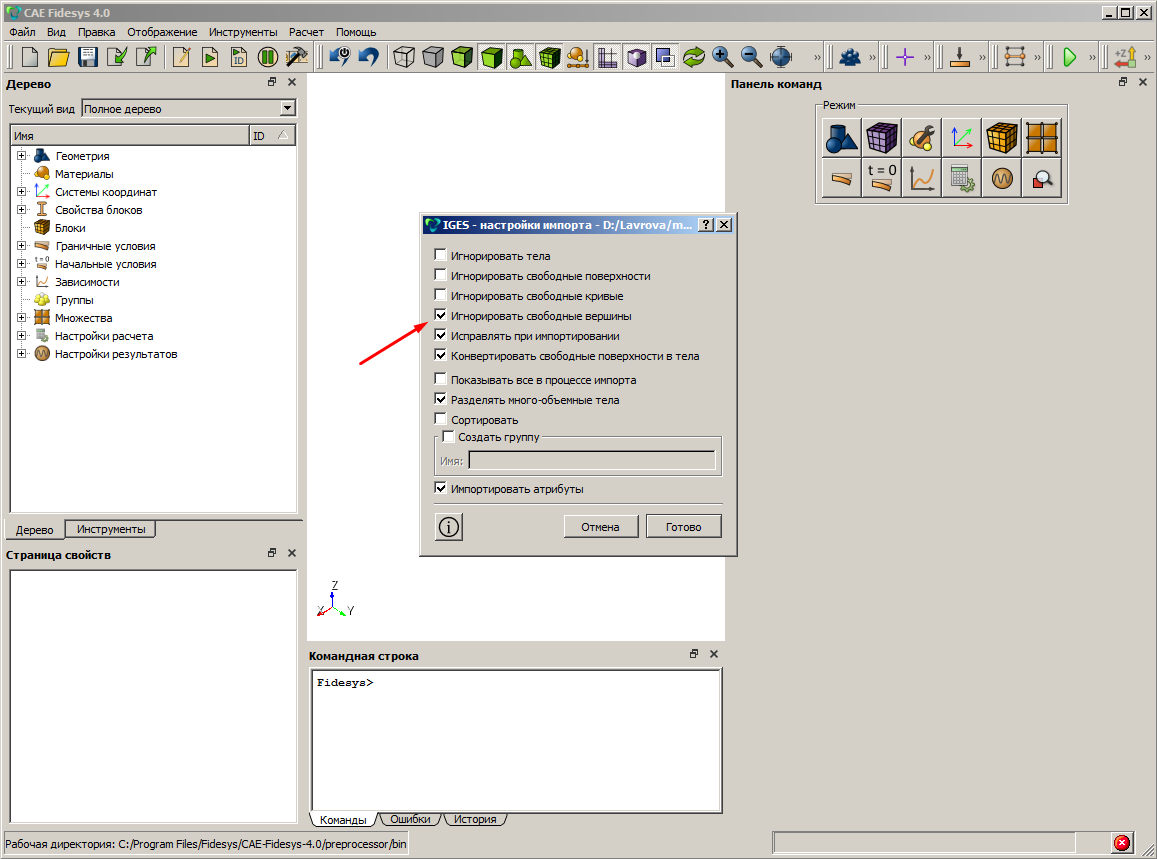Open coordinate systems mode icon in the command panel

[x=961, y=137]
